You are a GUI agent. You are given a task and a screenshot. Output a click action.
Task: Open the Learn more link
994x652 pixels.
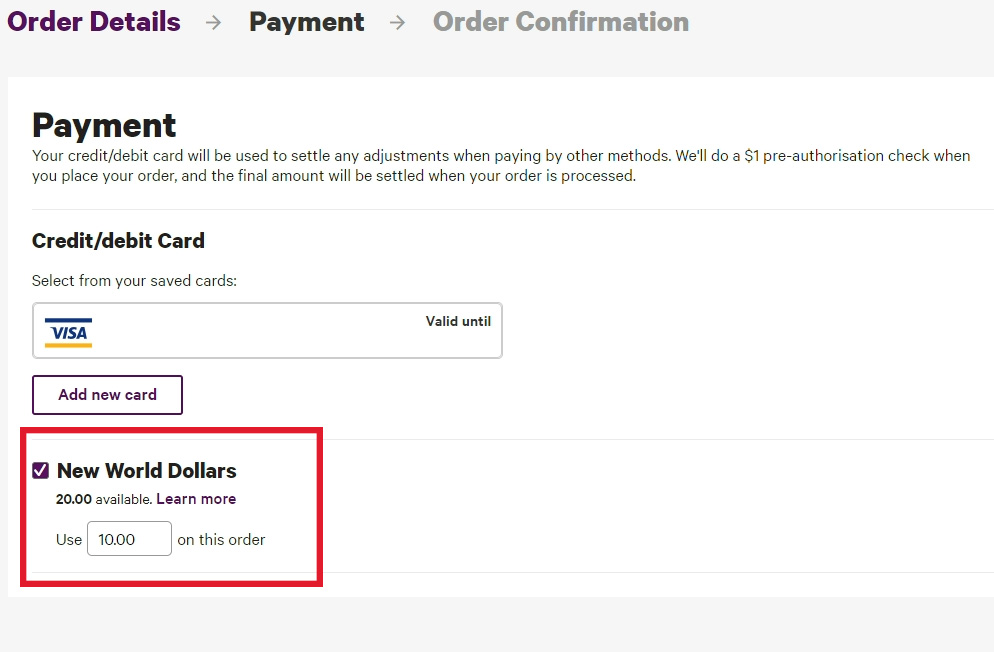click(x=196, y=498)
